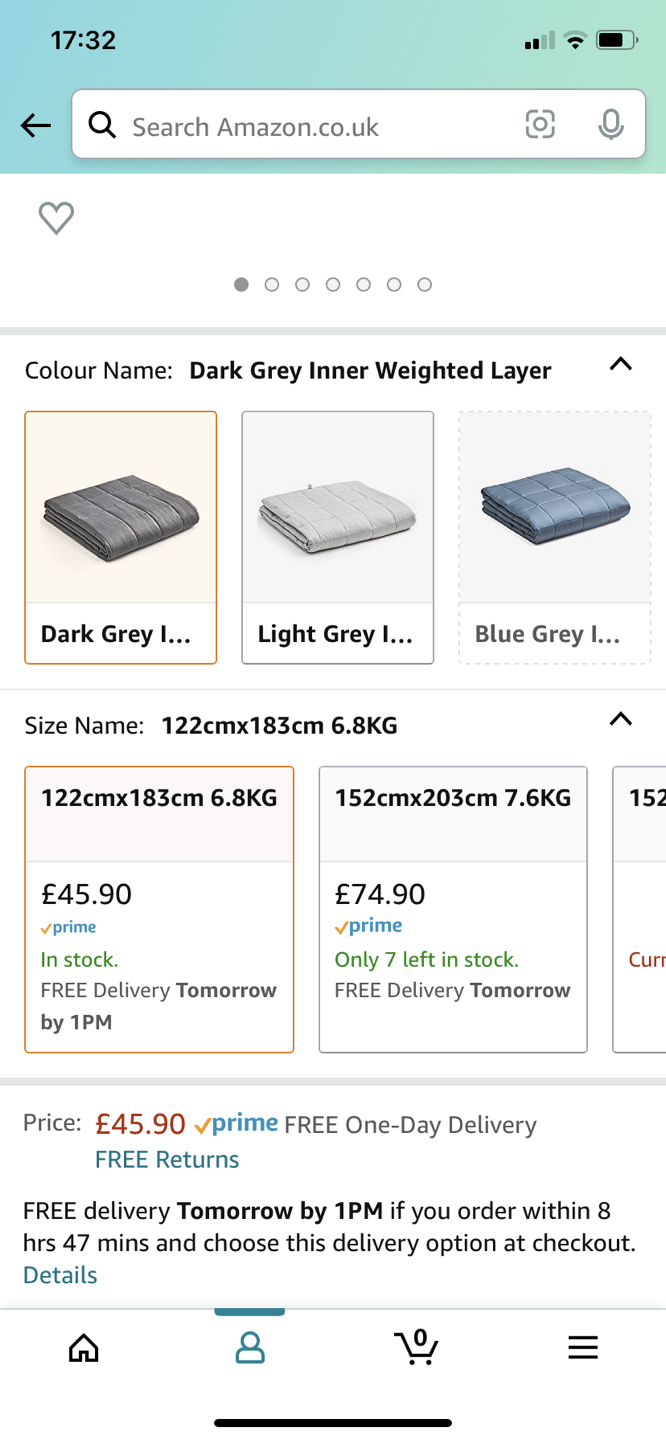Open the account profile tab icon
This screenshot has height=1440, width=666.
[x=250, y=1348]
